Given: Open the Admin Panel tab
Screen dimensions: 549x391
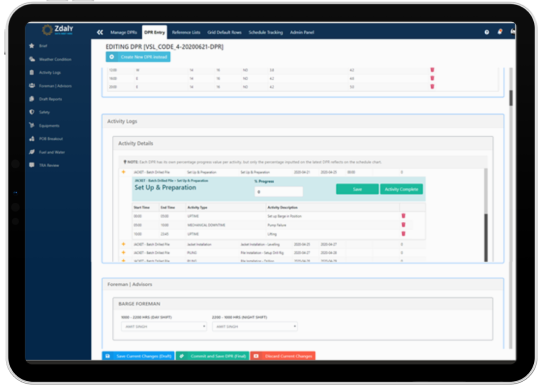Looking at the screenshot, I should (x=302, y=32).
